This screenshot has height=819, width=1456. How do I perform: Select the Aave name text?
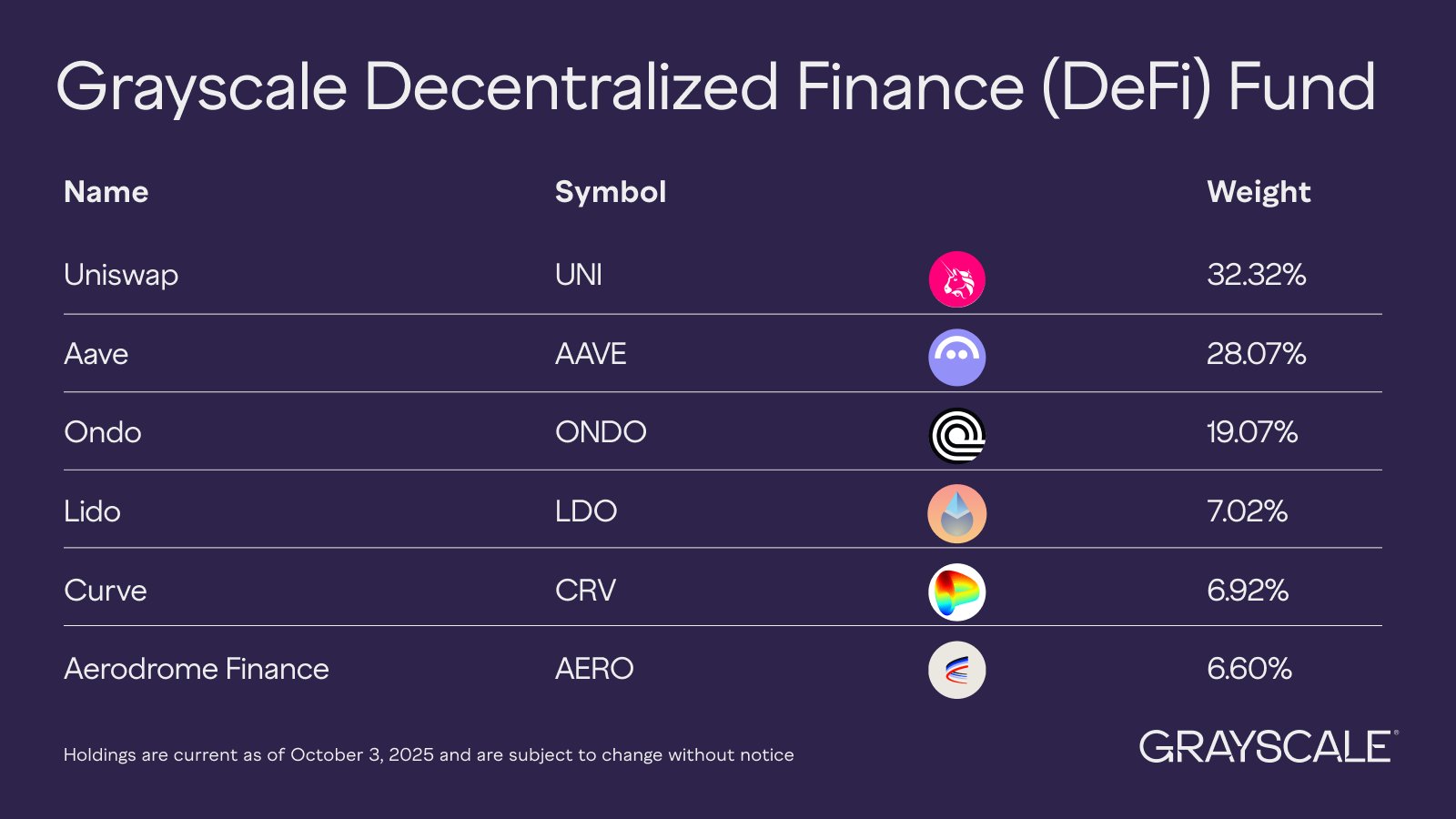[96, 354]
